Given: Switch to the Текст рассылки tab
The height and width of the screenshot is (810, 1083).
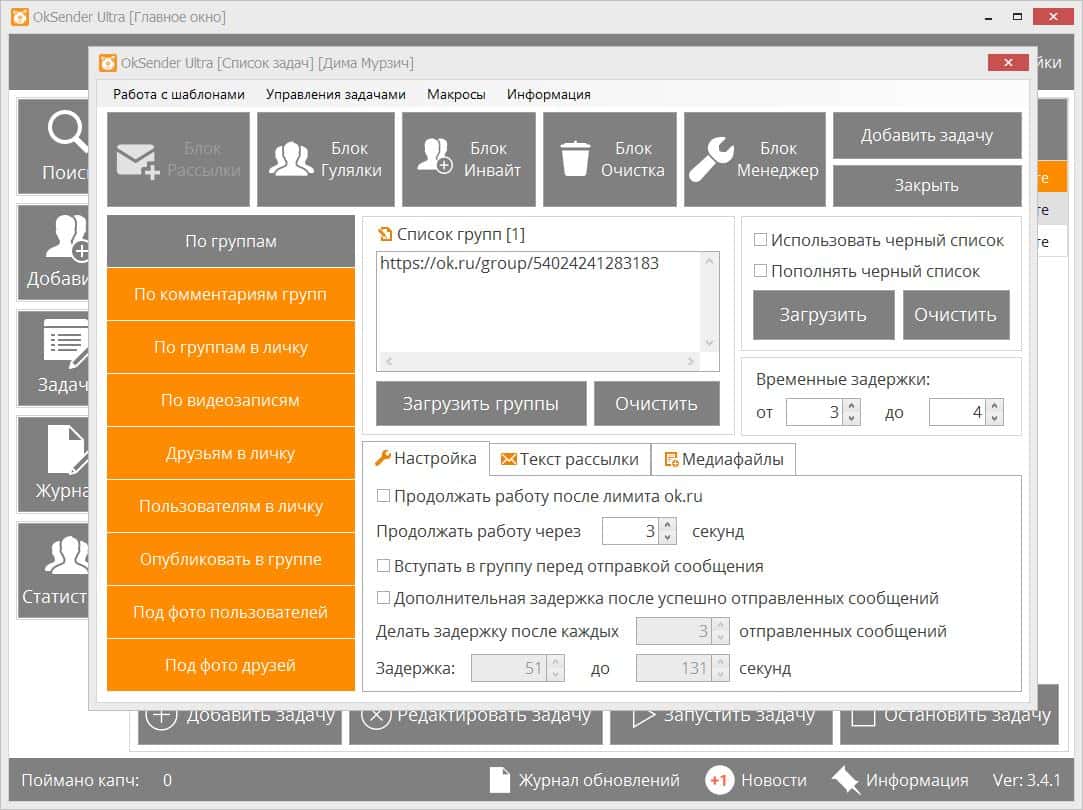Looking at the screenshot, I should point(570,459).
